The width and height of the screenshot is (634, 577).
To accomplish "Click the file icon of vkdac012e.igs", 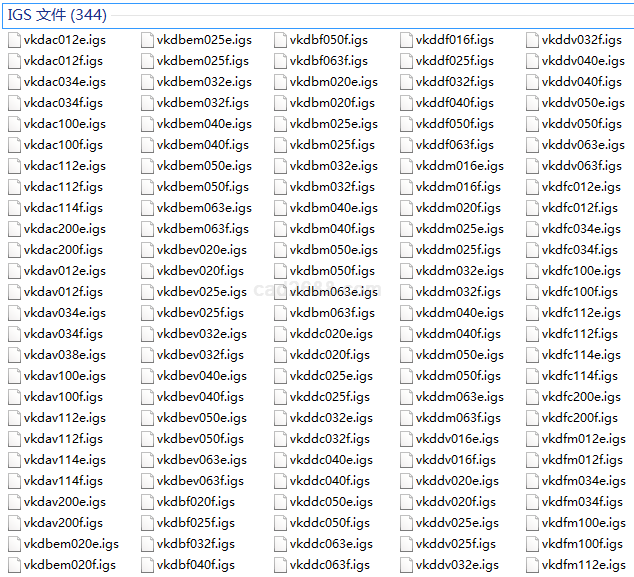I will pyautogui.click(x=14, y=40).
